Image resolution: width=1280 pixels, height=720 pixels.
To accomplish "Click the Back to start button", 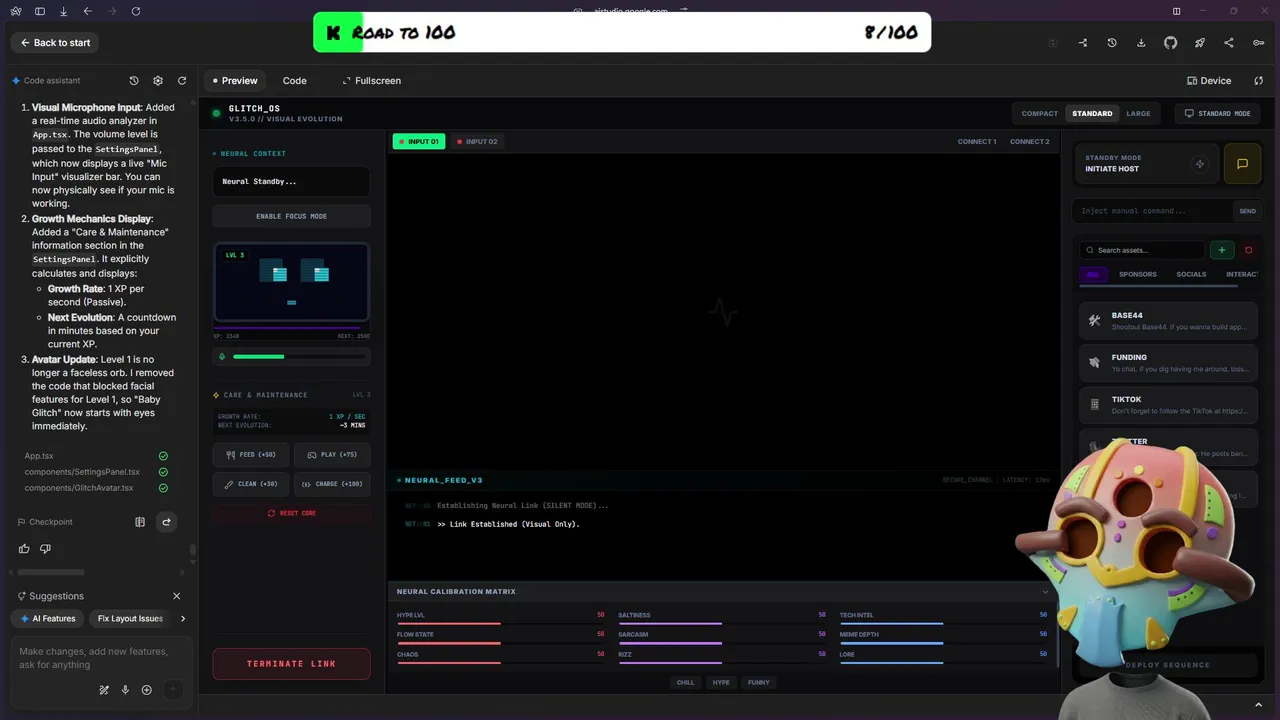I will (55, 43).
